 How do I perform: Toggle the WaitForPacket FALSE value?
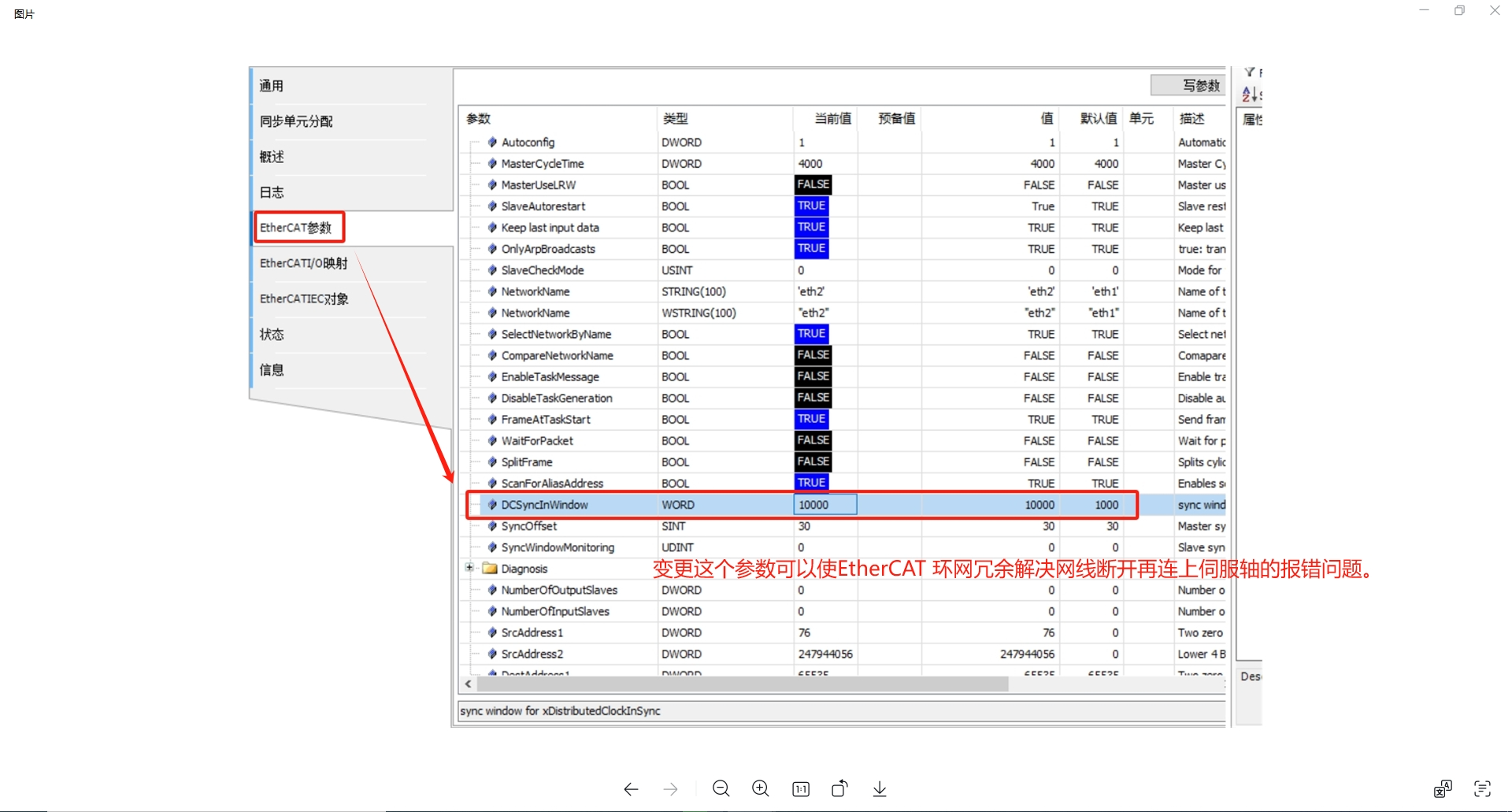pyautogui.click(x=813, y=441)
